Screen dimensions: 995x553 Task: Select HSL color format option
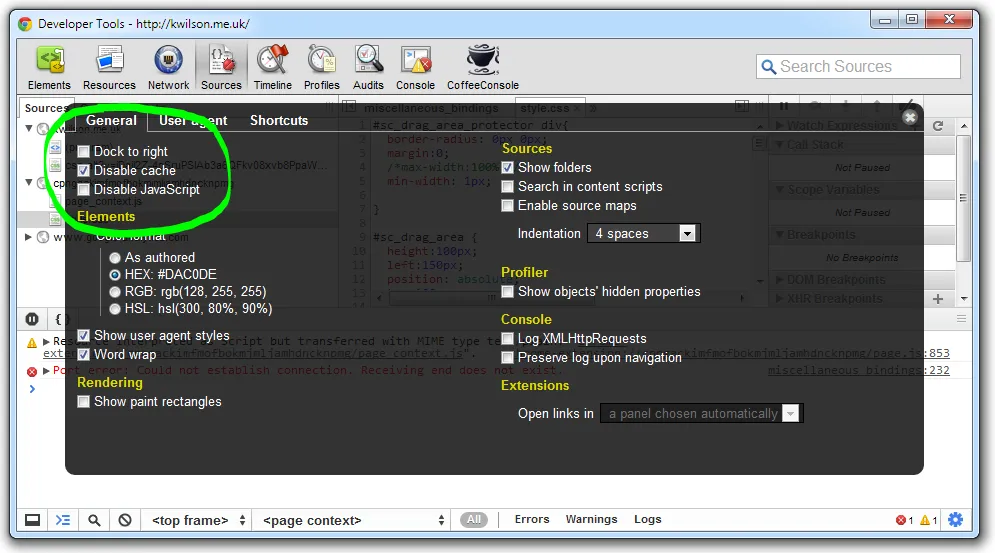coord(115,309)
